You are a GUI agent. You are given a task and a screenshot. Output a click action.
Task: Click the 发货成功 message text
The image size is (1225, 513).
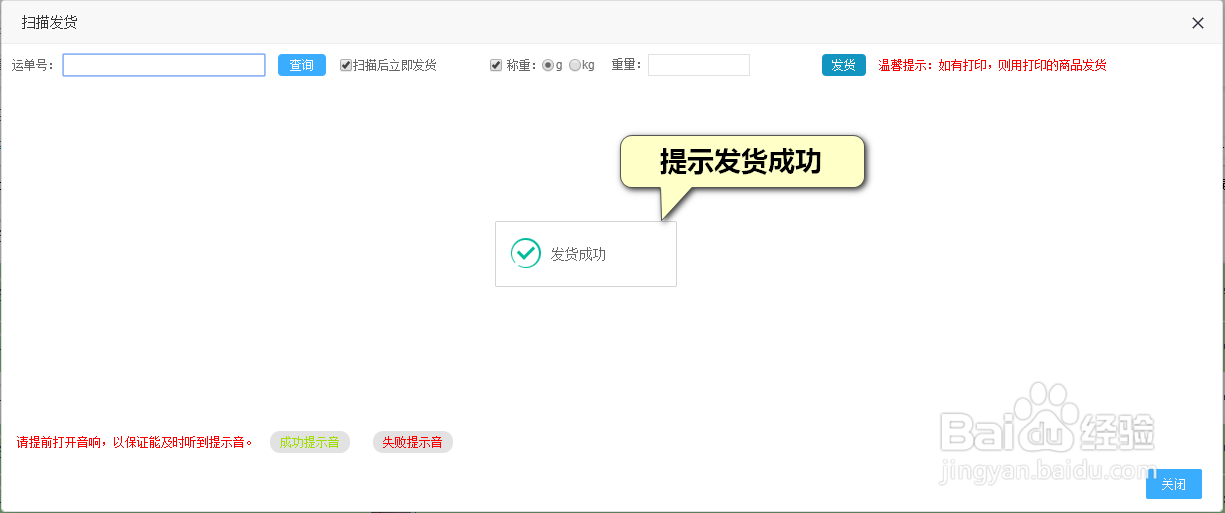tap(578, 254)
